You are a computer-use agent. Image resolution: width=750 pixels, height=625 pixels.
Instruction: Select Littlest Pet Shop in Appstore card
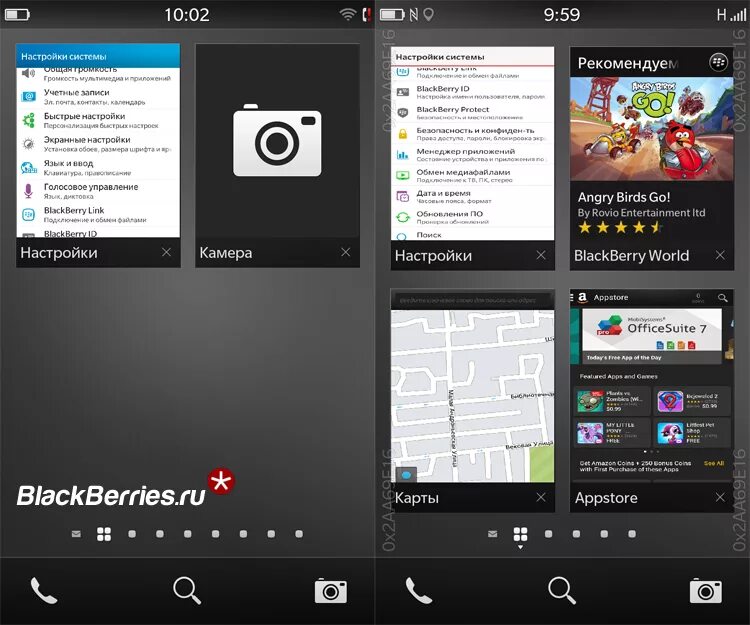[x=692, y=432]
